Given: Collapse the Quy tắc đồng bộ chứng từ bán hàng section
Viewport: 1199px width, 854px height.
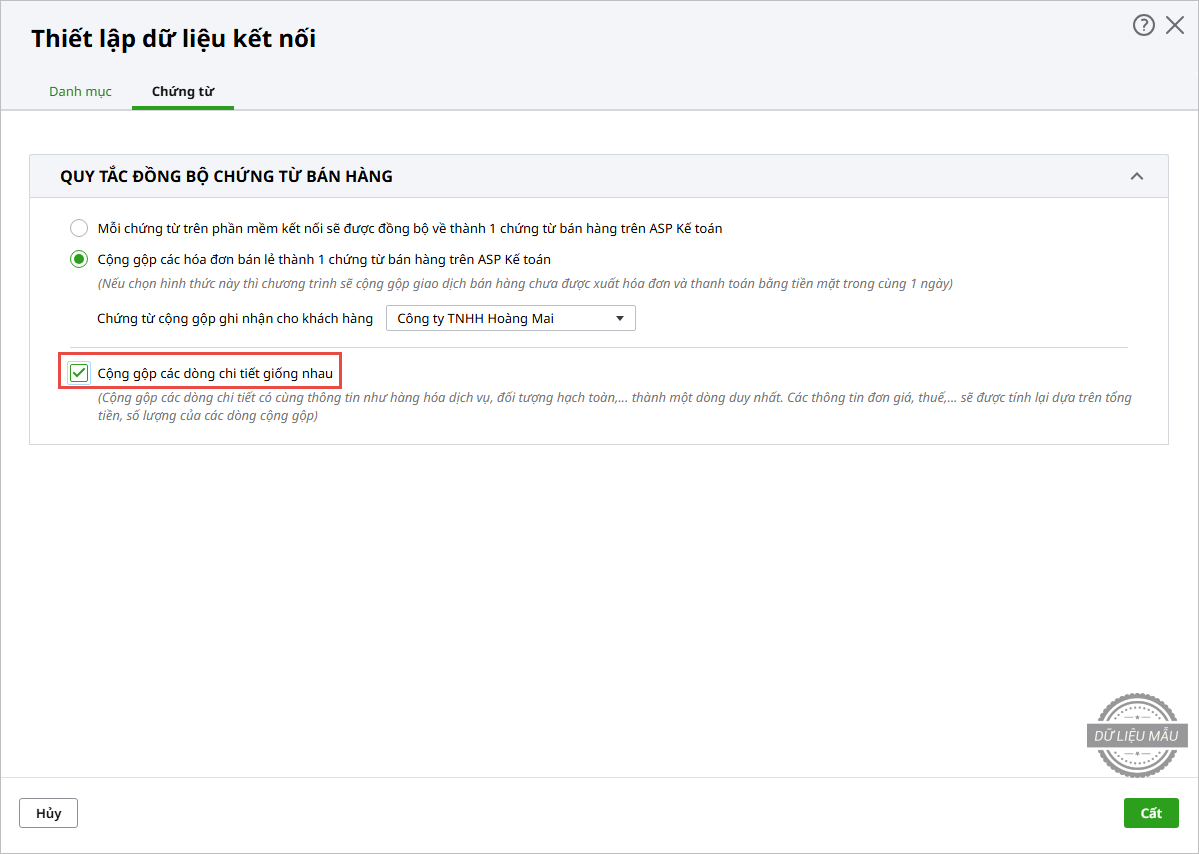Looking at the screenshot, I should point(1137,176).
